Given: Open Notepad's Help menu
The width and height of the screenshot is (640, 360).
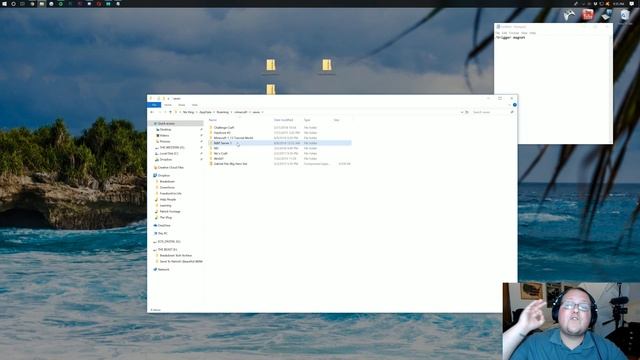Looking at the screenshot, I should click(x=533, y=33).
